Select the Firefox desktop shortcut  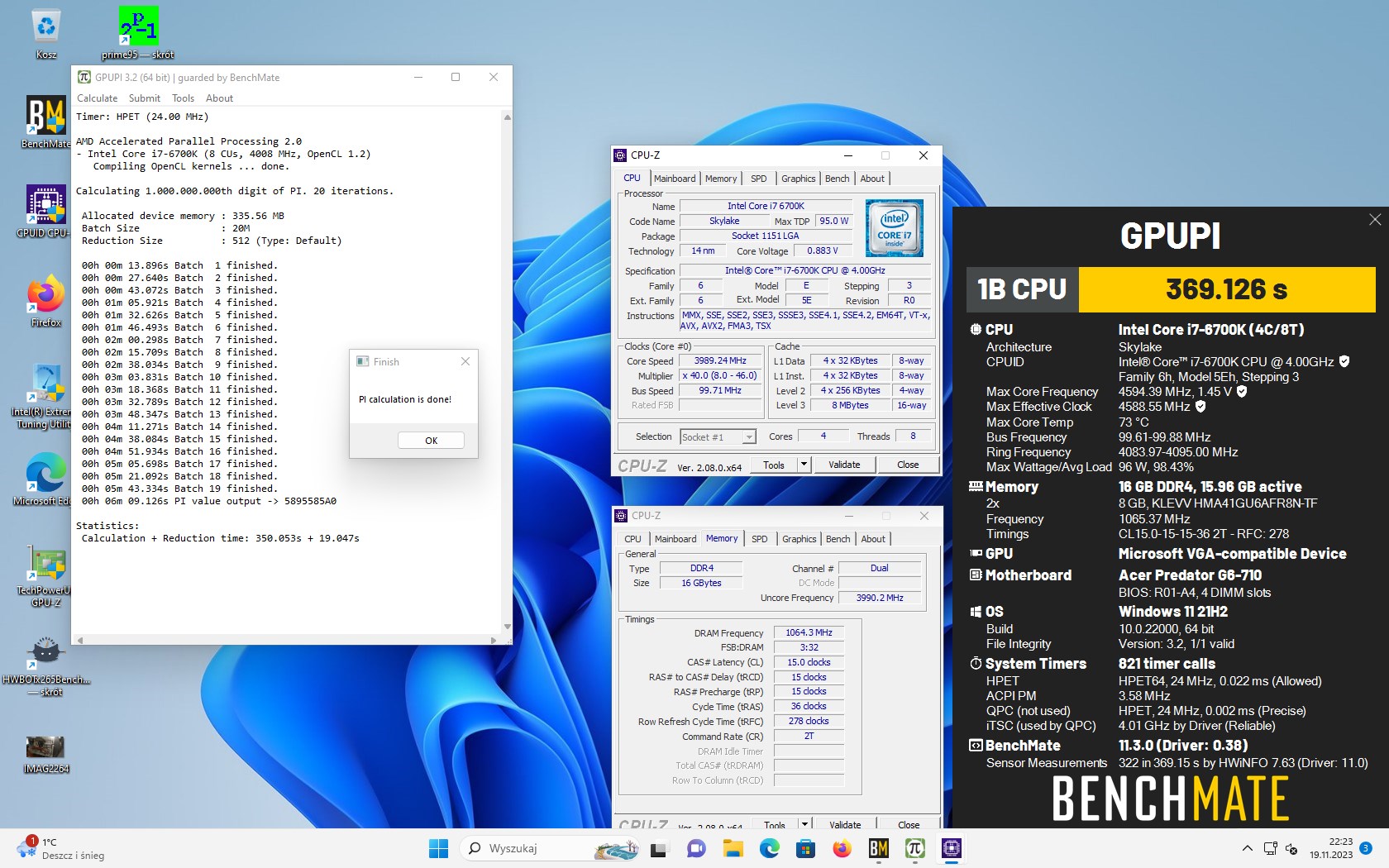tap(46, 301)
